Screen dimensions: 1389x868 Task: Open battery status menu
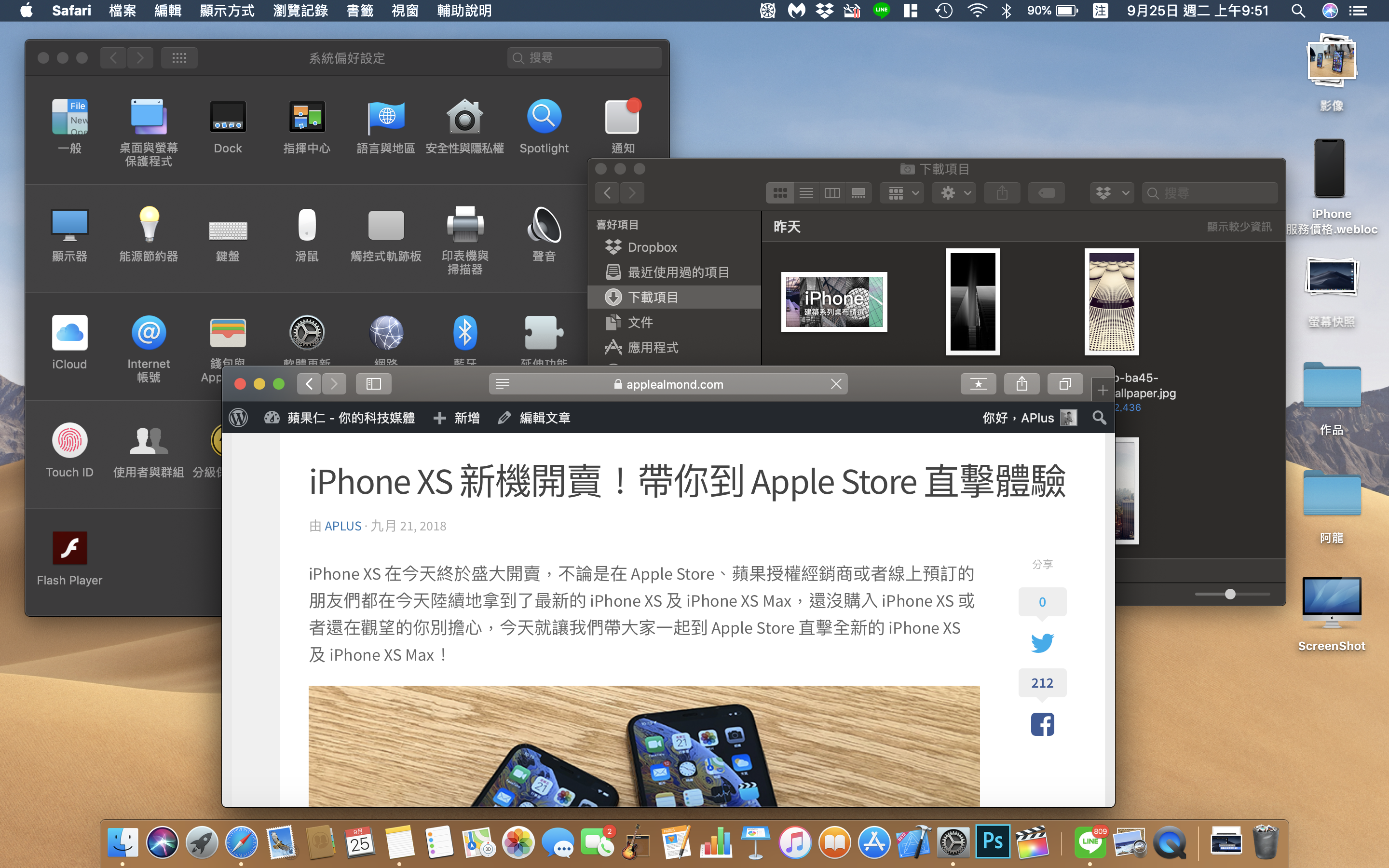pos(1053,10)
